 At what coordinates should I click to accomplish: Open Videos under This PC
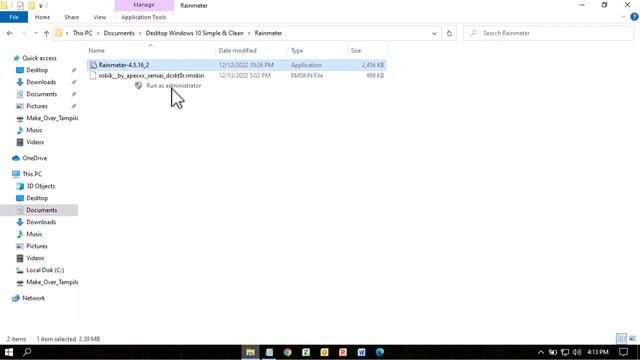35,258
